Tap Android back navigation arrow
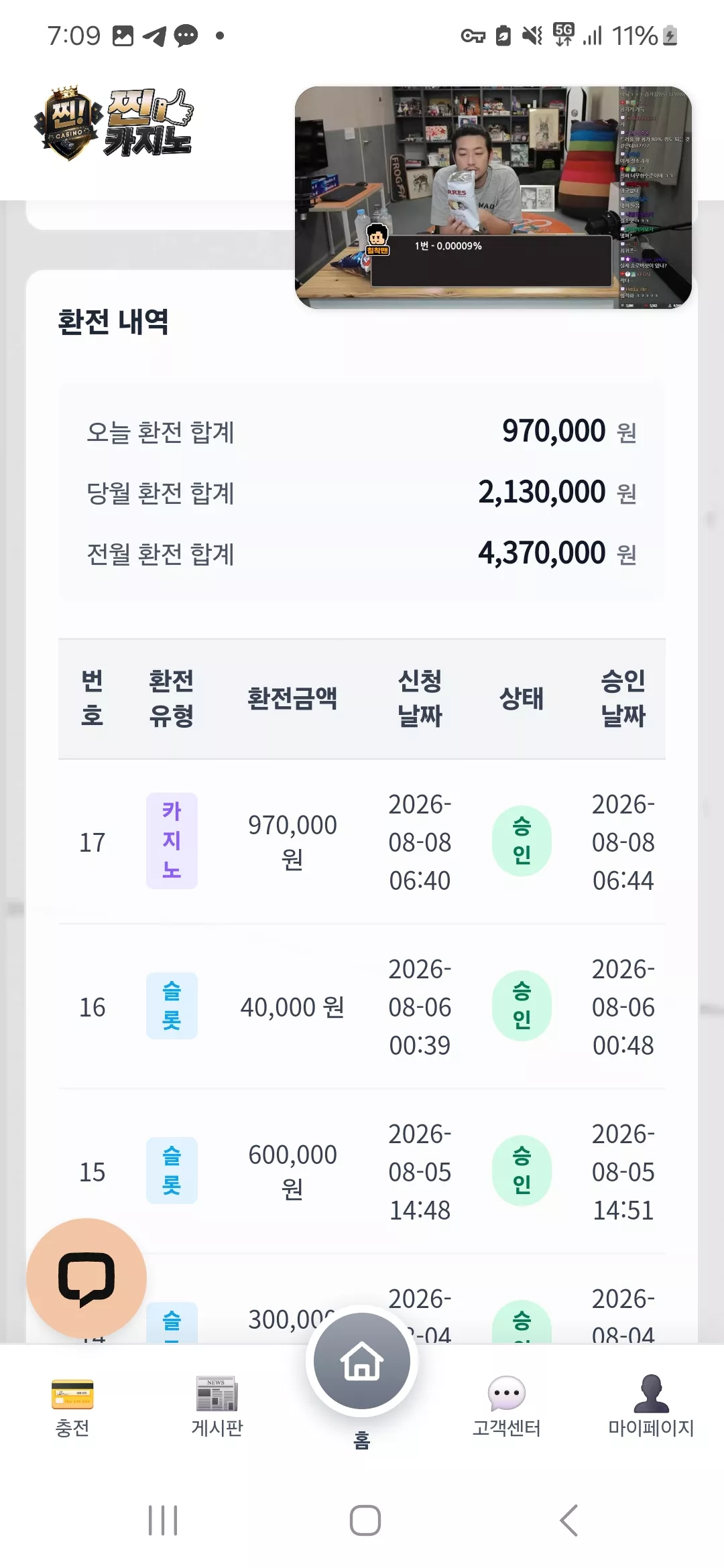Viewport: 724px width, 1568px height. point(568,1520)
